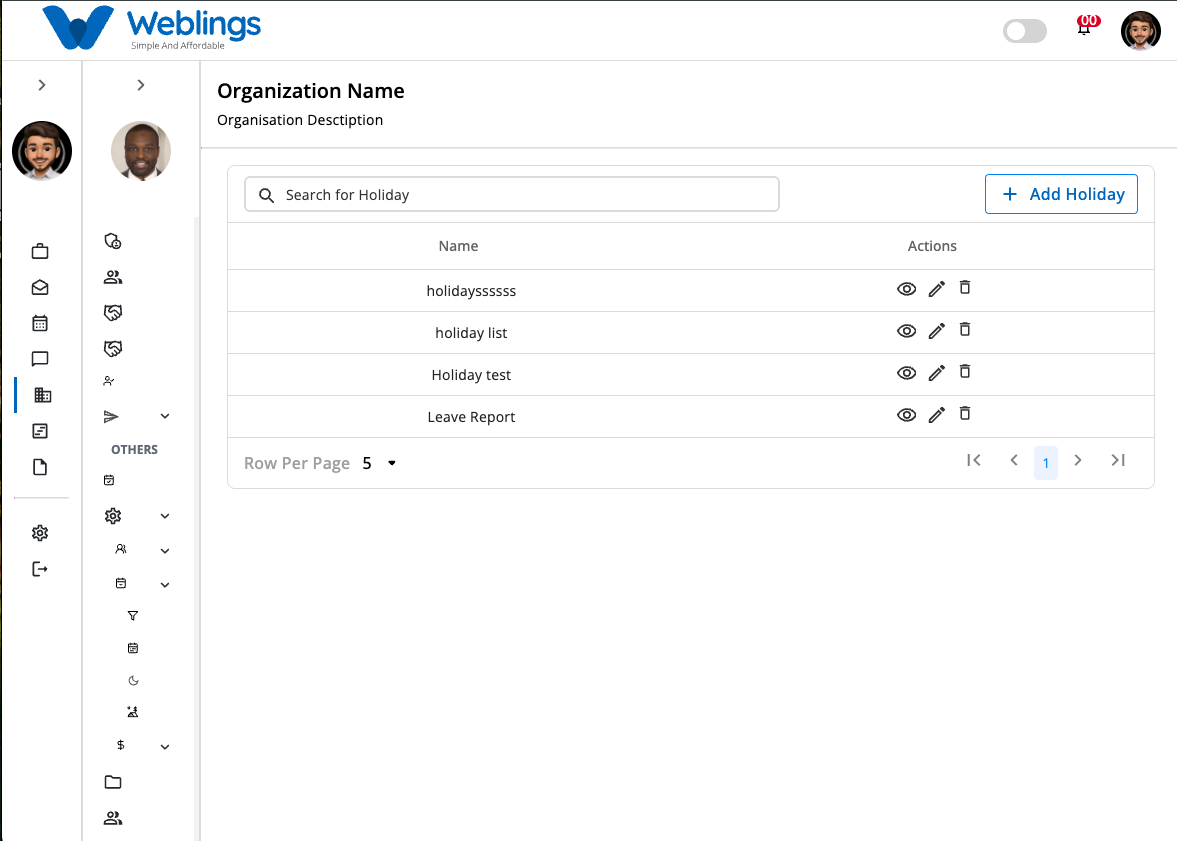Go to the first page of results

974,460
